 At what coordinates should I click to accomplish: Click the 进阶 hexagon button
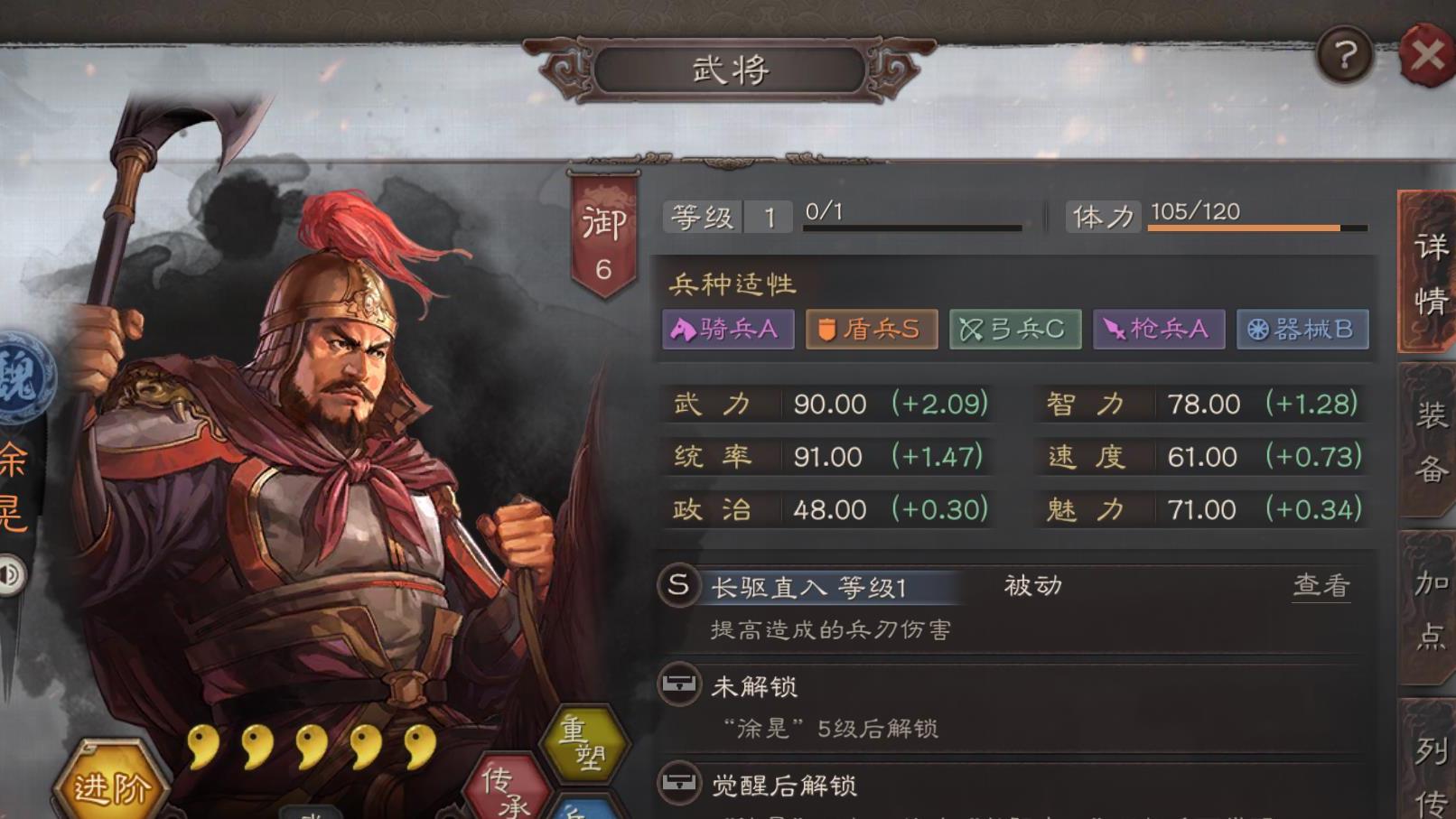[x=111, y=782]
